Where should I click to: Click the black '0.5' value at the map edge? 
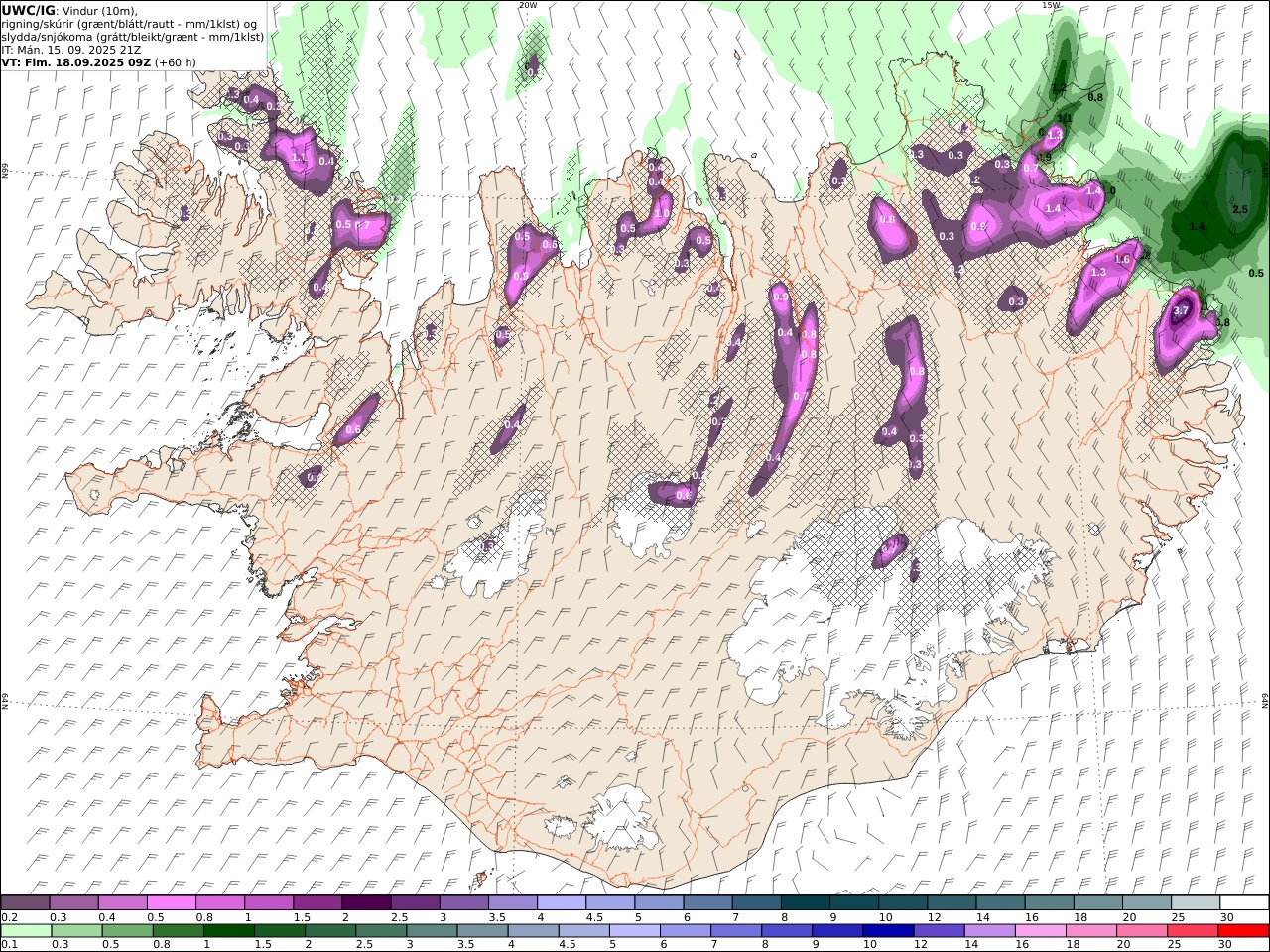[x=1256, y=273]
